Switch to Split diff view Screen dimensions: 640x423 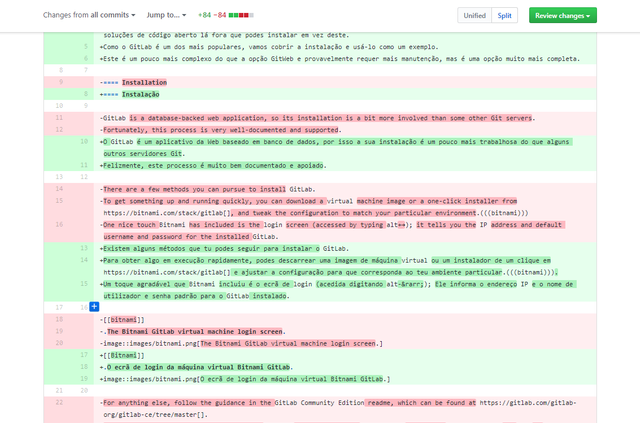504,16
